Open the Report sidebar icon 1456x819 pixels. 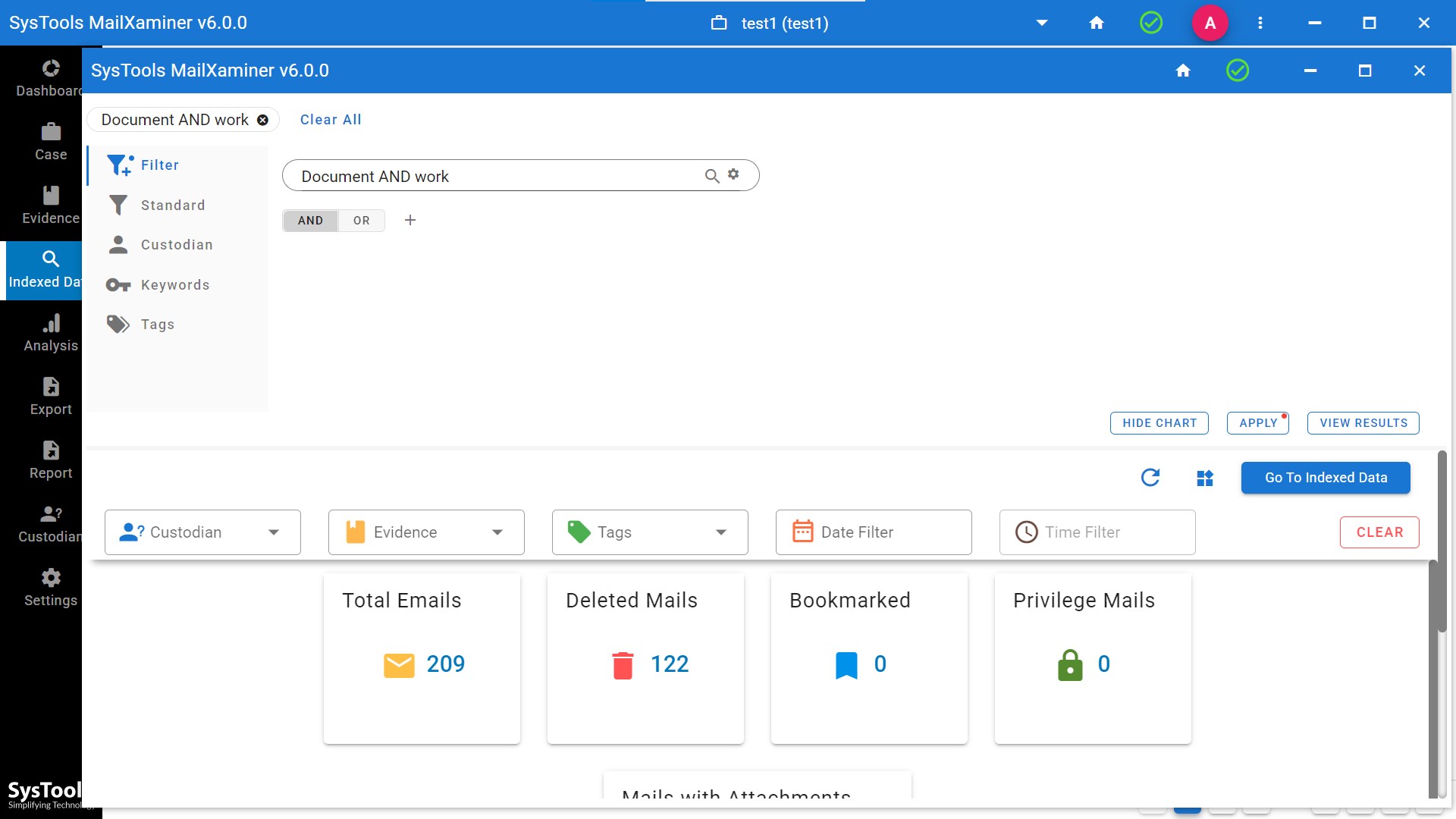(x=51, y=450)
